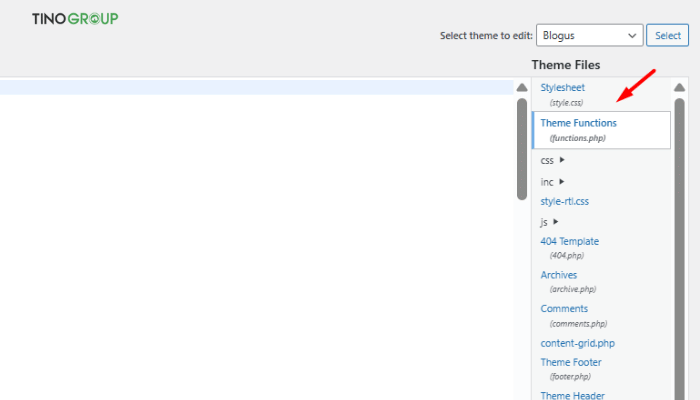The width and height of the screenshot is (700, 400).
Task: Open content-grid.php file
Action: pos(577,343)
